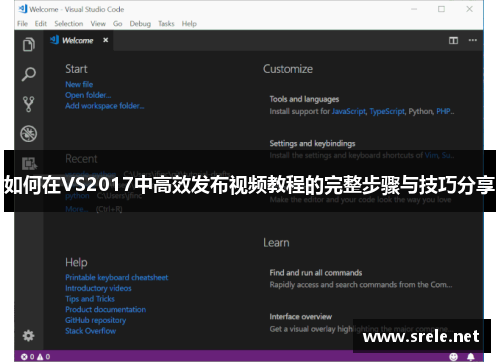Open the Debug menu

140,24
